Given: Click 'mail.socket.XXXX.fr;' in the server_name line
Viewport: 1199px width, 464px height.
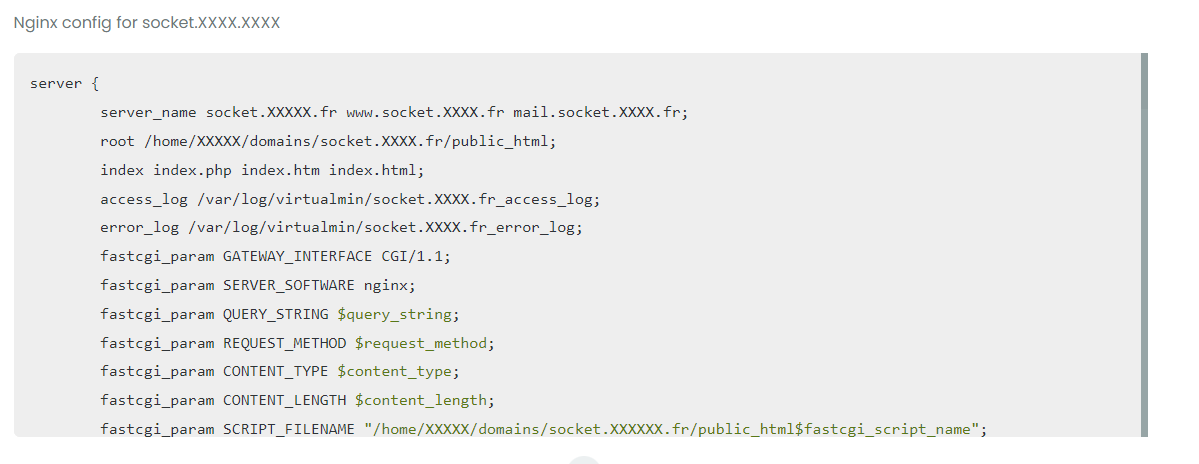Looking at the screenshot, I should coord(601,112).
